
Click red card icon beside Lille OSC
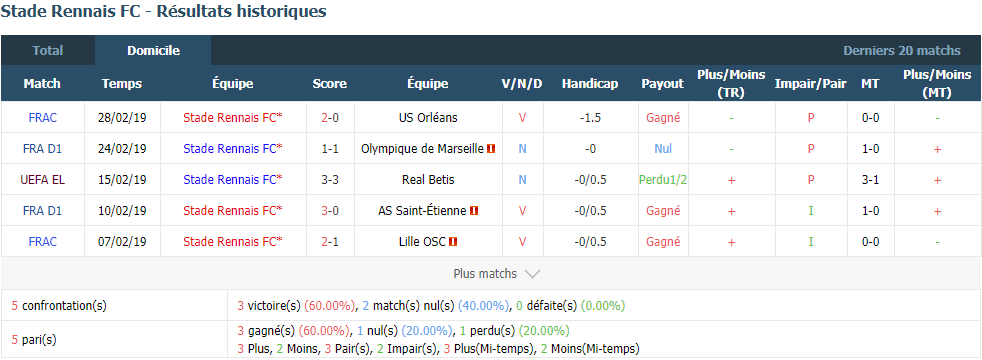click(453, 242)
